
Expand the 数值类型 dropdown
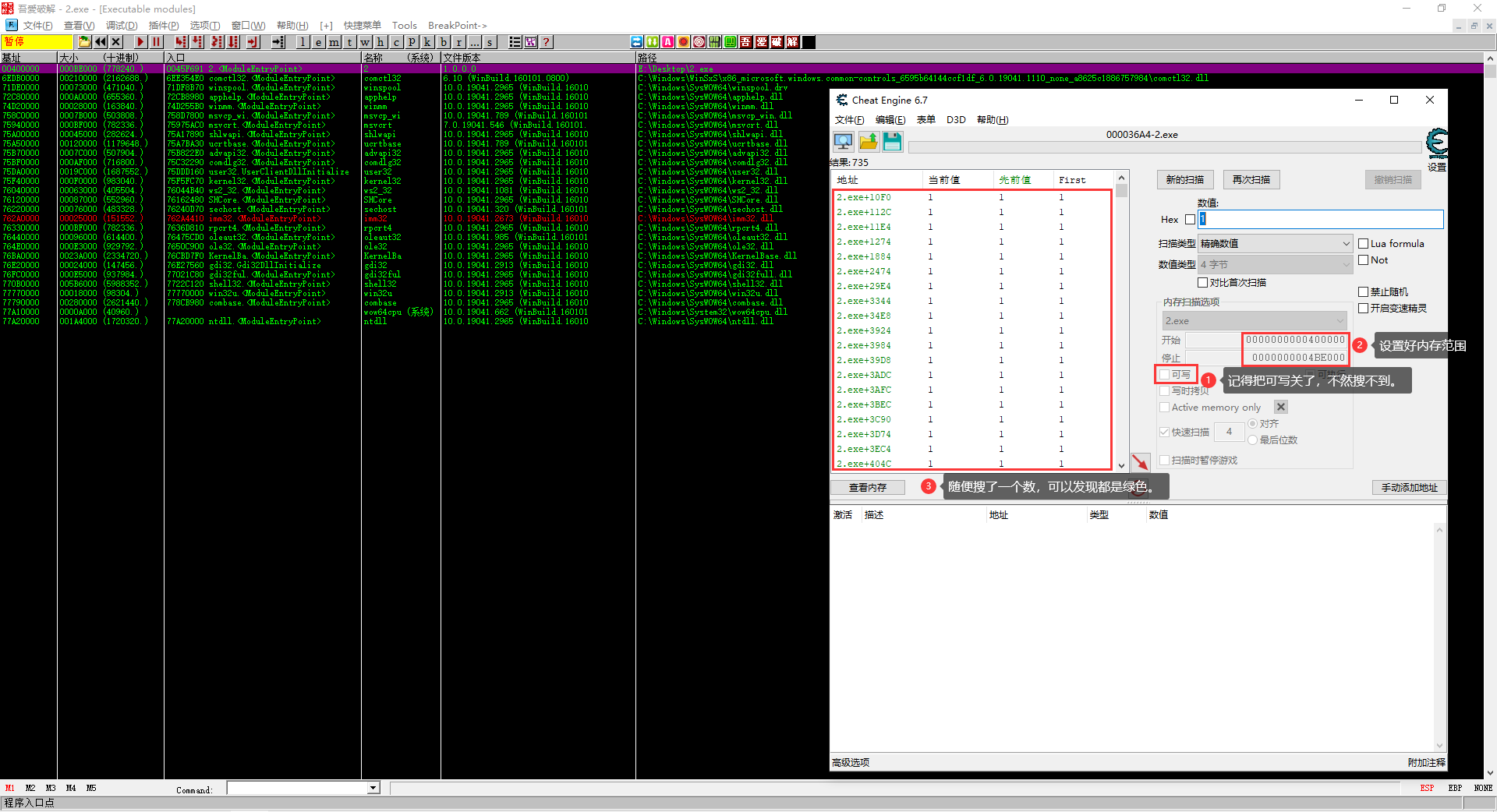(1274, 265)
